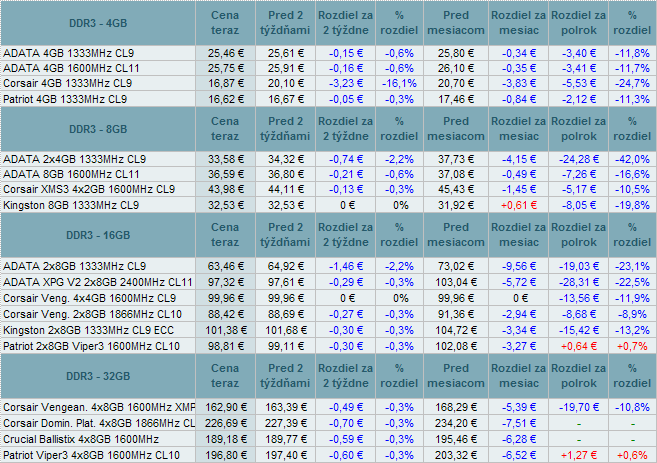Click the red +0,7% percent value
The image size is (657, 463).
point(632,346)
